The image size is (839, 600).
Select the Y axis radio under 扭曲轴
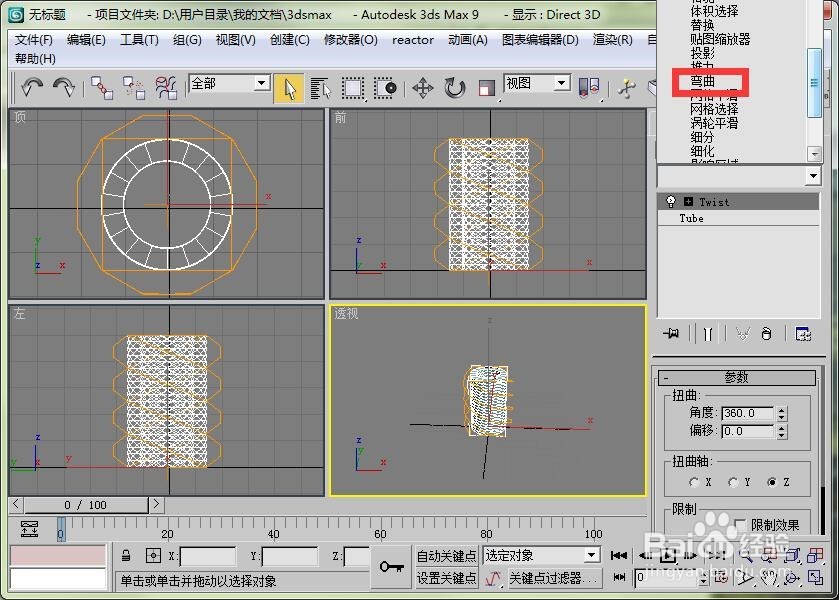coord(732,481)
